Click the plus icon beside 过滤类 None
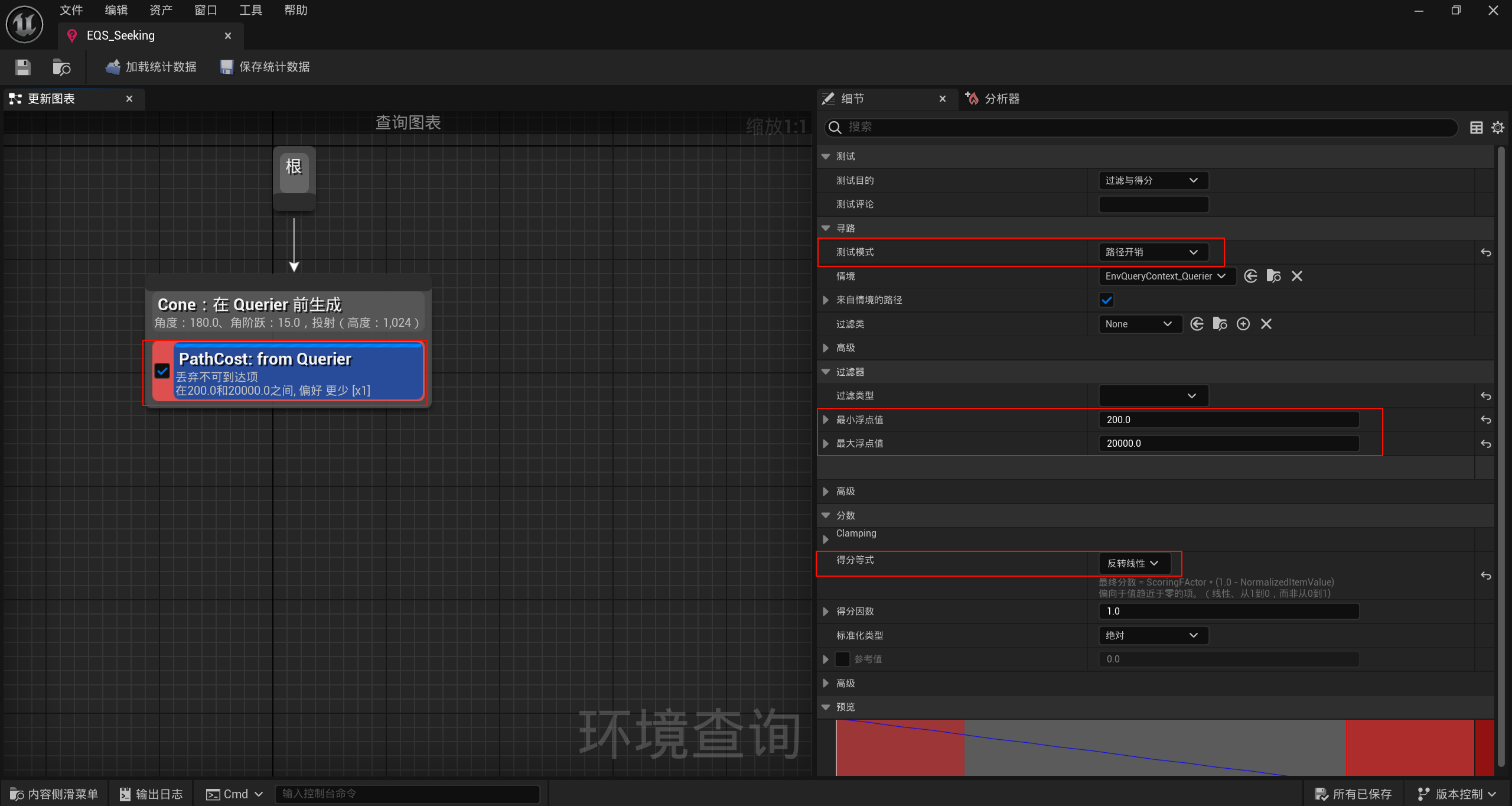 [1243, 324]
